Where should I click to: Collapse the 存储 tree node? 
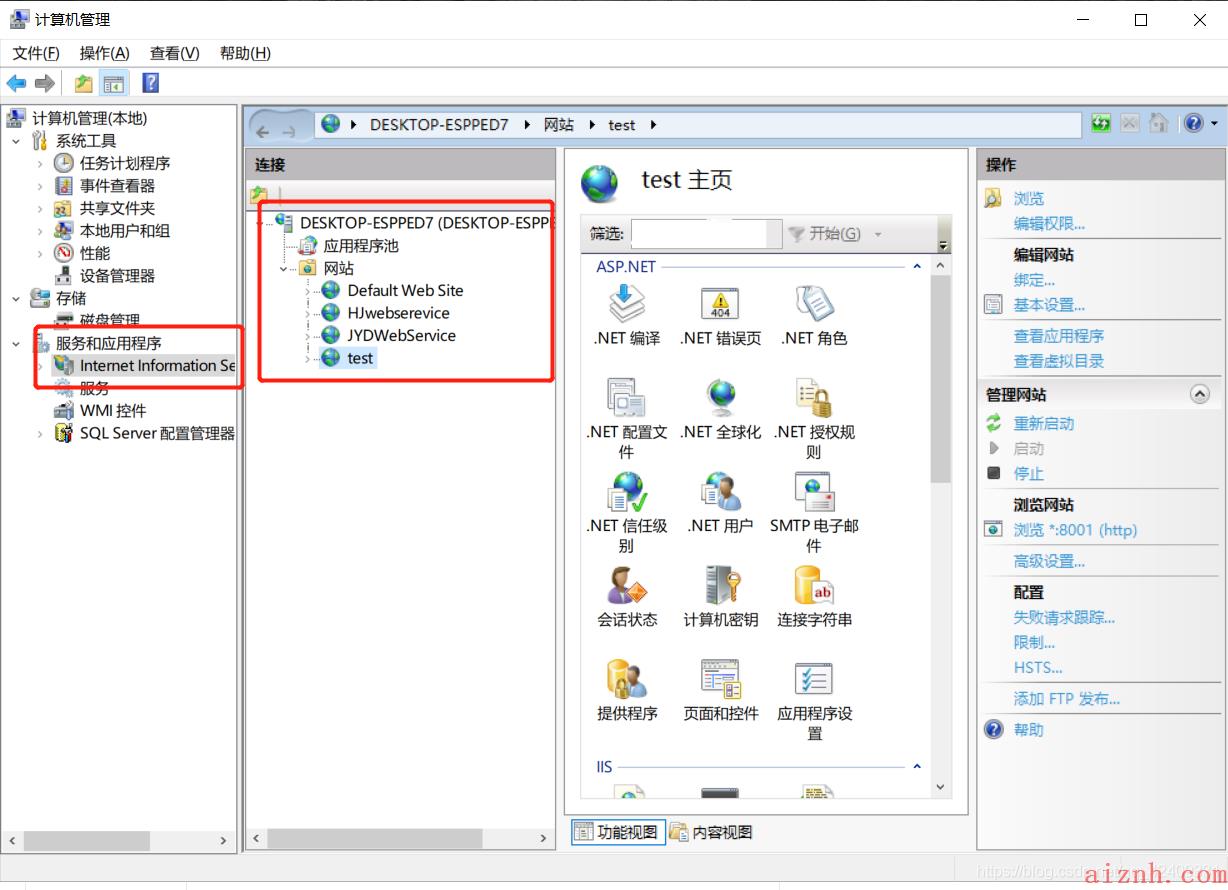16,298
